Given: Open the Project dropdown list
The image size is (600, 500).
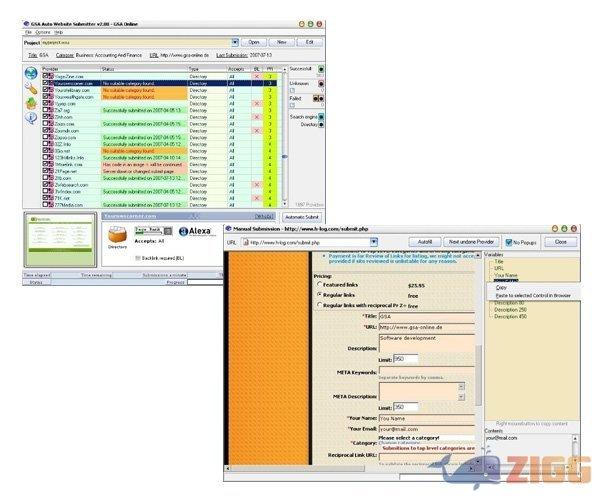Looking at the screenshot, I should (235, 42).
